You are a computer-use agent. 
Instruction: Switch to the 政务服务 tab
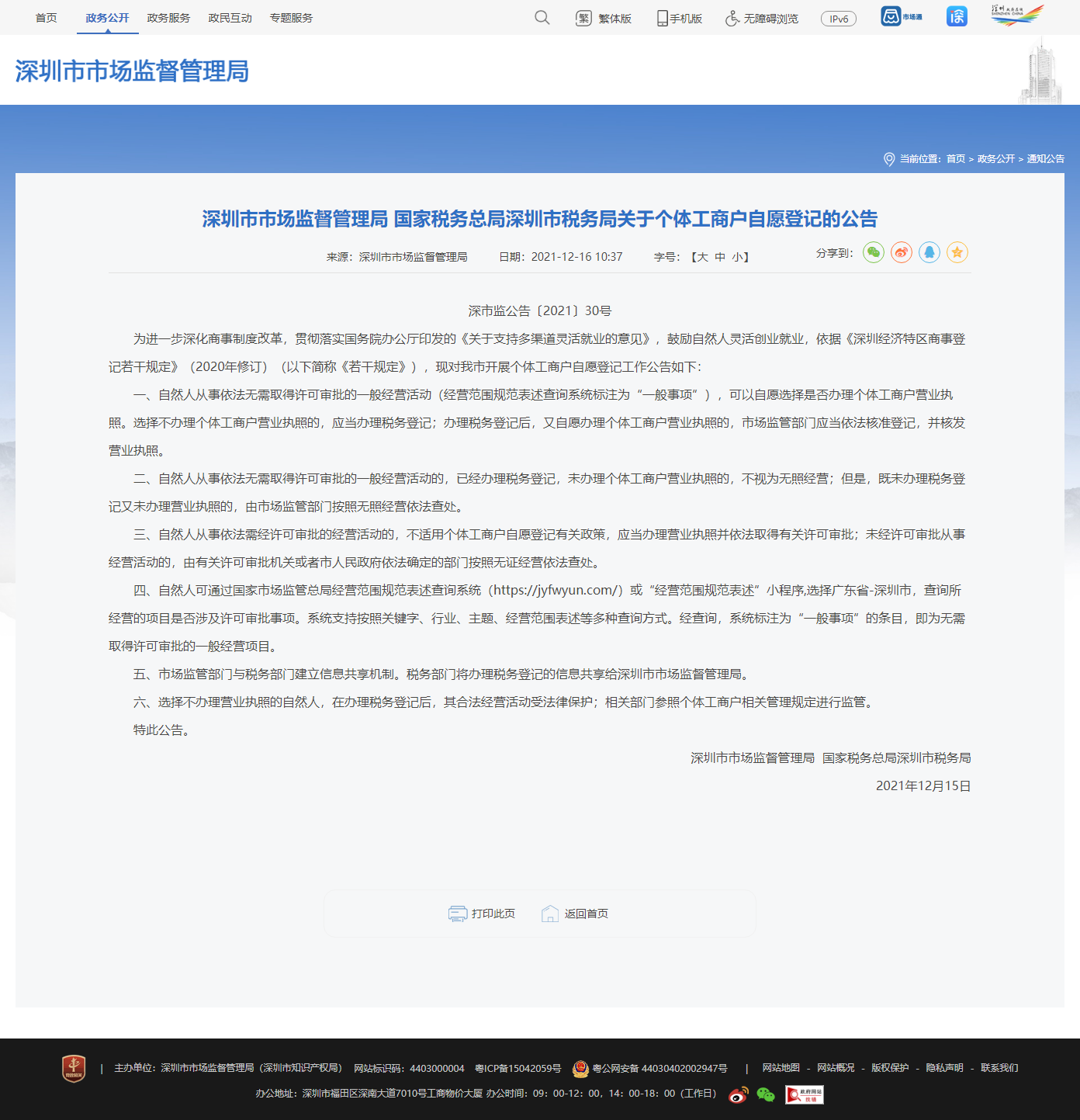167,17
